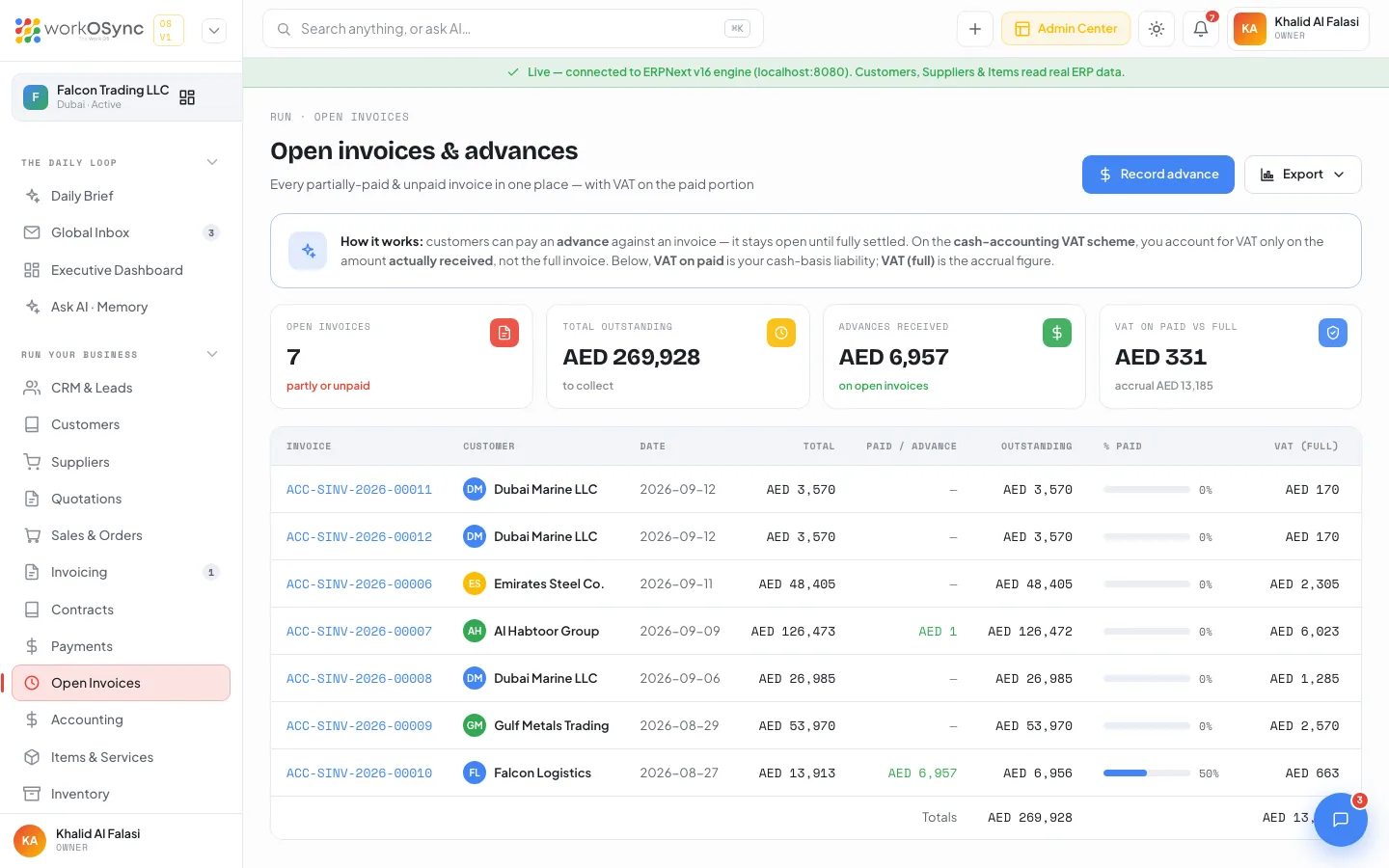Open the Admin Center
1389x868 pixels.
coord(1066,29)
